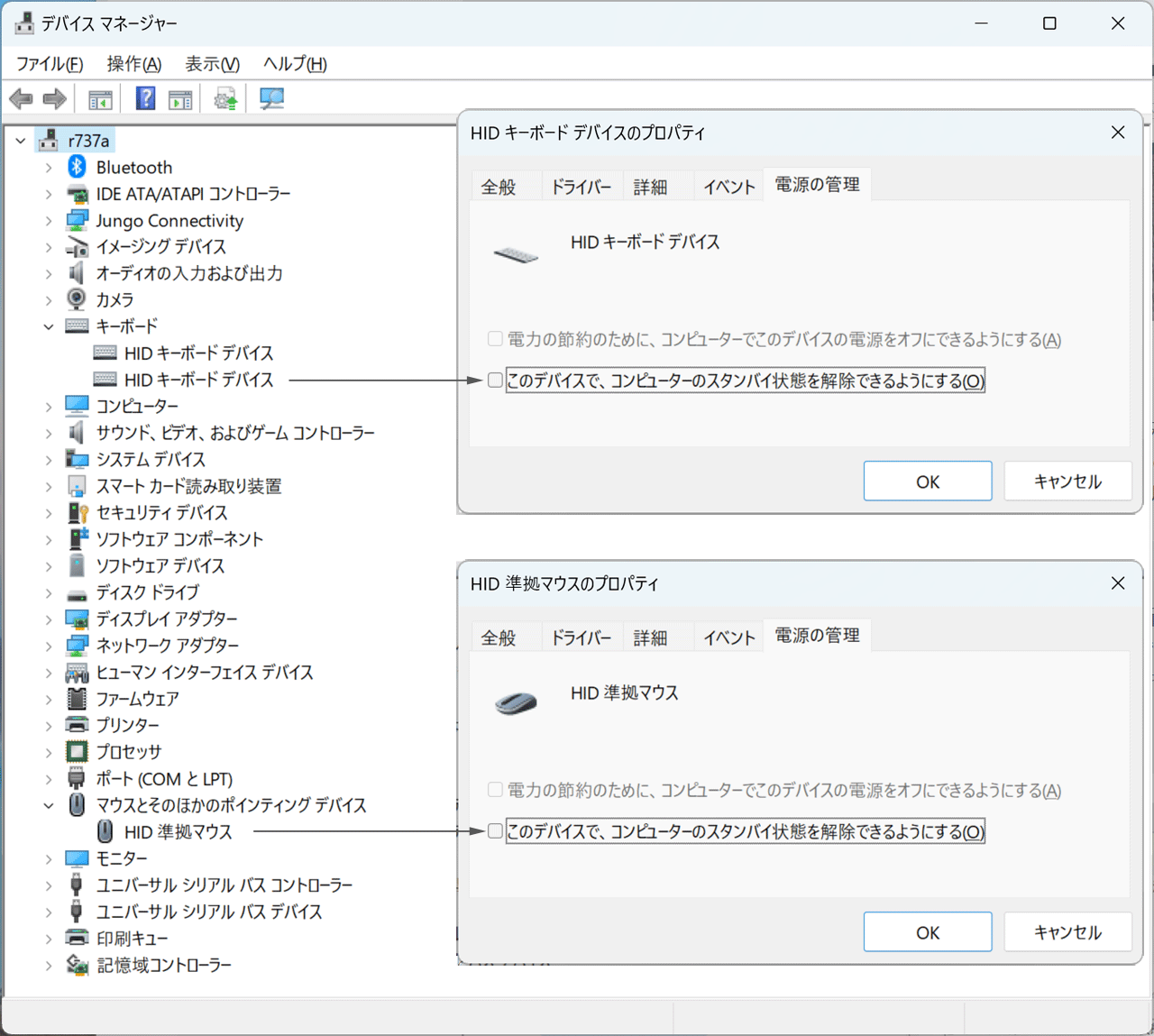Click the セキュリティ デバイス icon
Image resolution: width=1154 pixels, height=1036 pixels.
pos(78,512)
